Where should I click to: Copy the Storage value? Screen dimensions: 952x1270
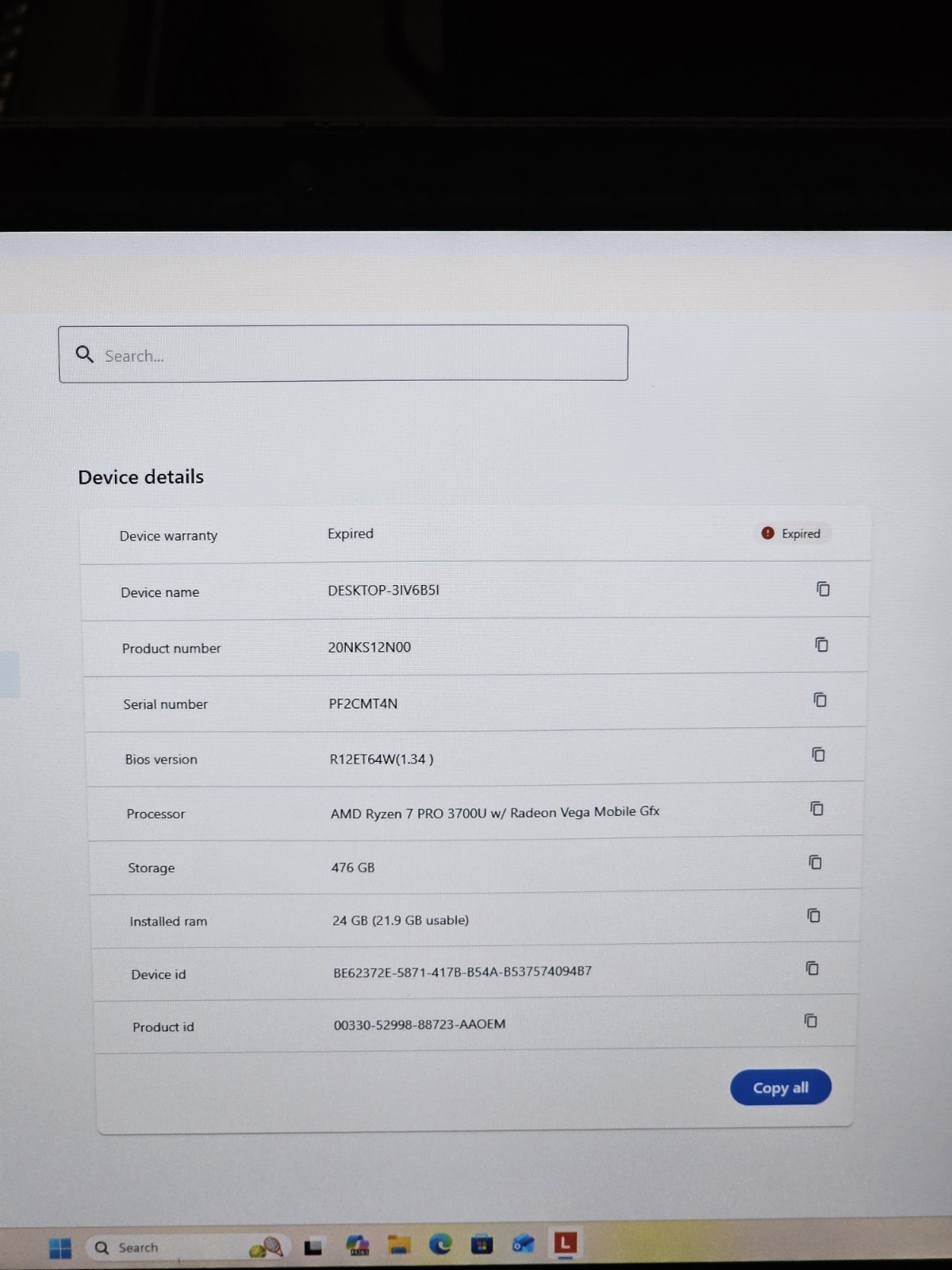click(x=815, y=862)
